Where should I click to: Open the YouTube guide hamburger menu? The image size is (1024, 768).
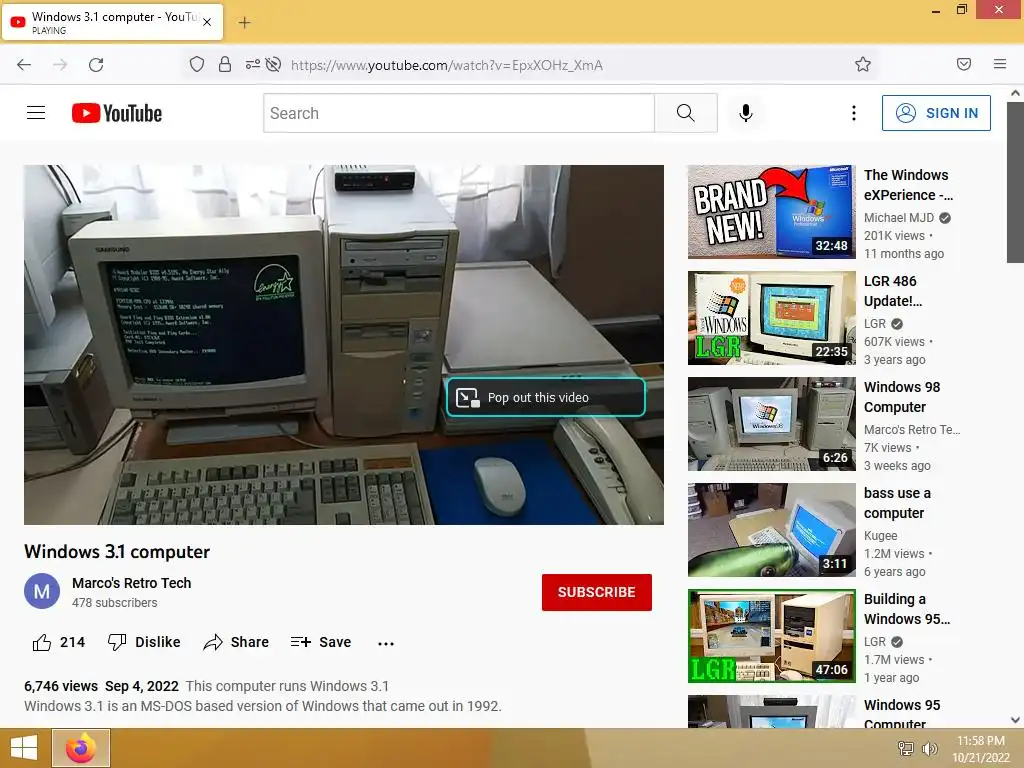36,113
